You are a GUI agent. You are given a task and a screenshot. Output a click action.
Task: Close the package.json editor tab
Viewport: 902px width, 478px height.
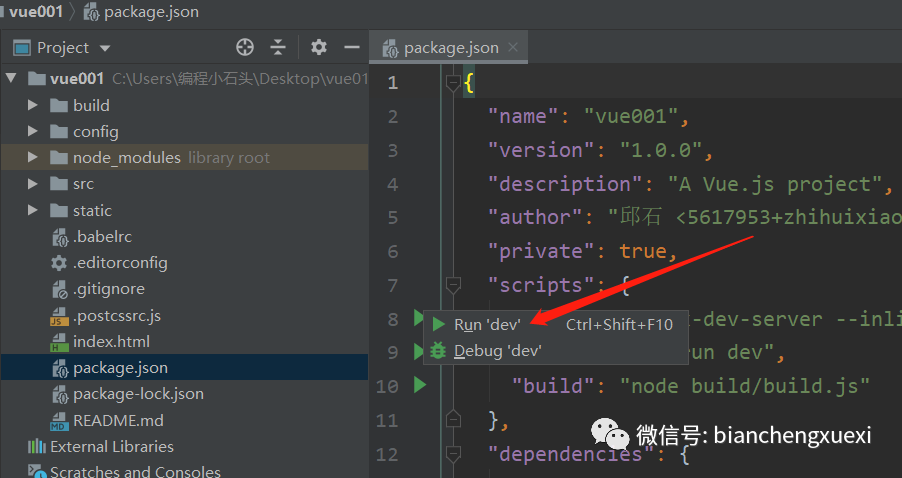click(x=513, y=47)
